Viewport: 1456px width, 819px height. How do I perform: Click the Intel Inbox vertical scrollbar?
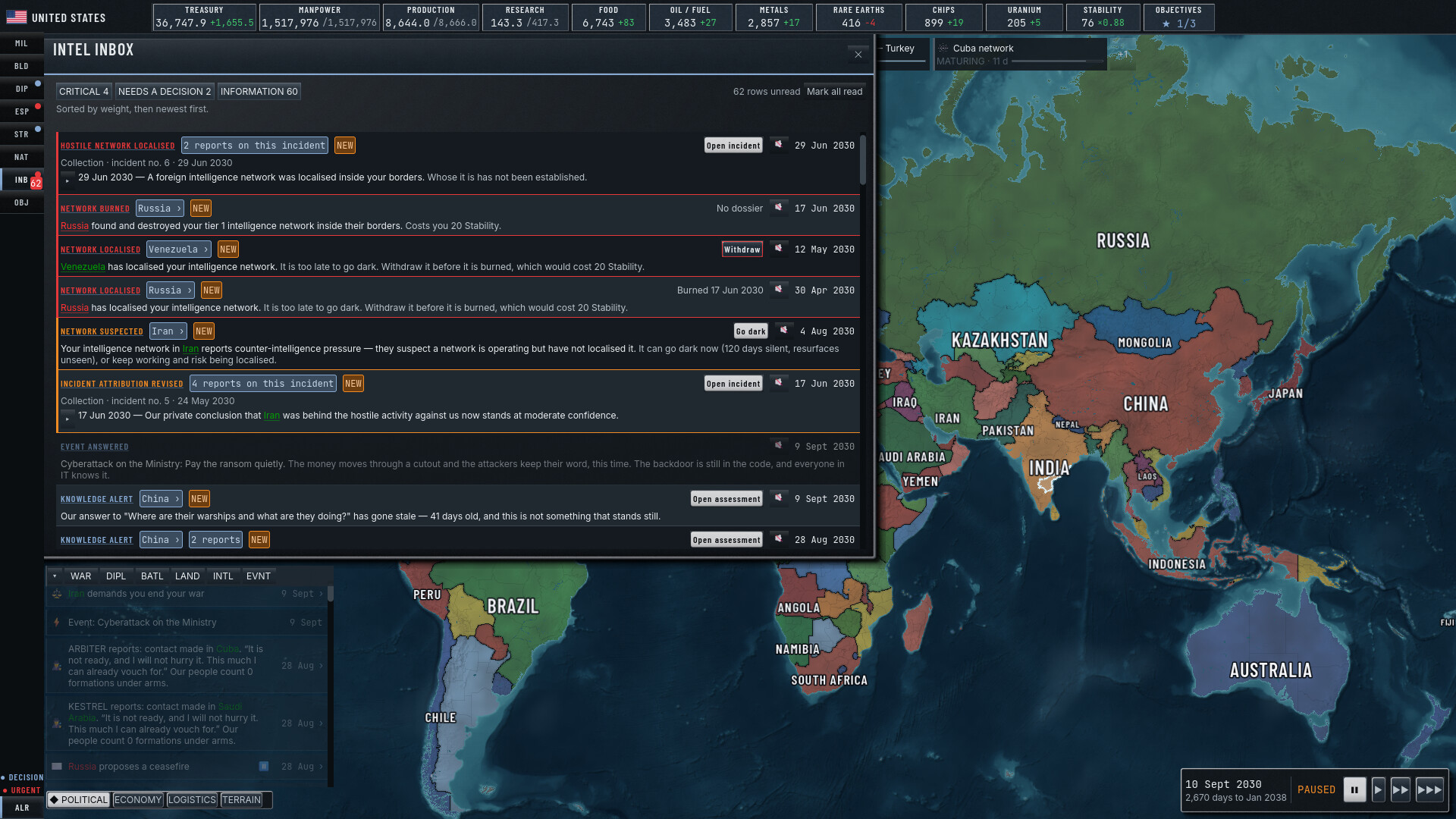(x=863, y=159)
